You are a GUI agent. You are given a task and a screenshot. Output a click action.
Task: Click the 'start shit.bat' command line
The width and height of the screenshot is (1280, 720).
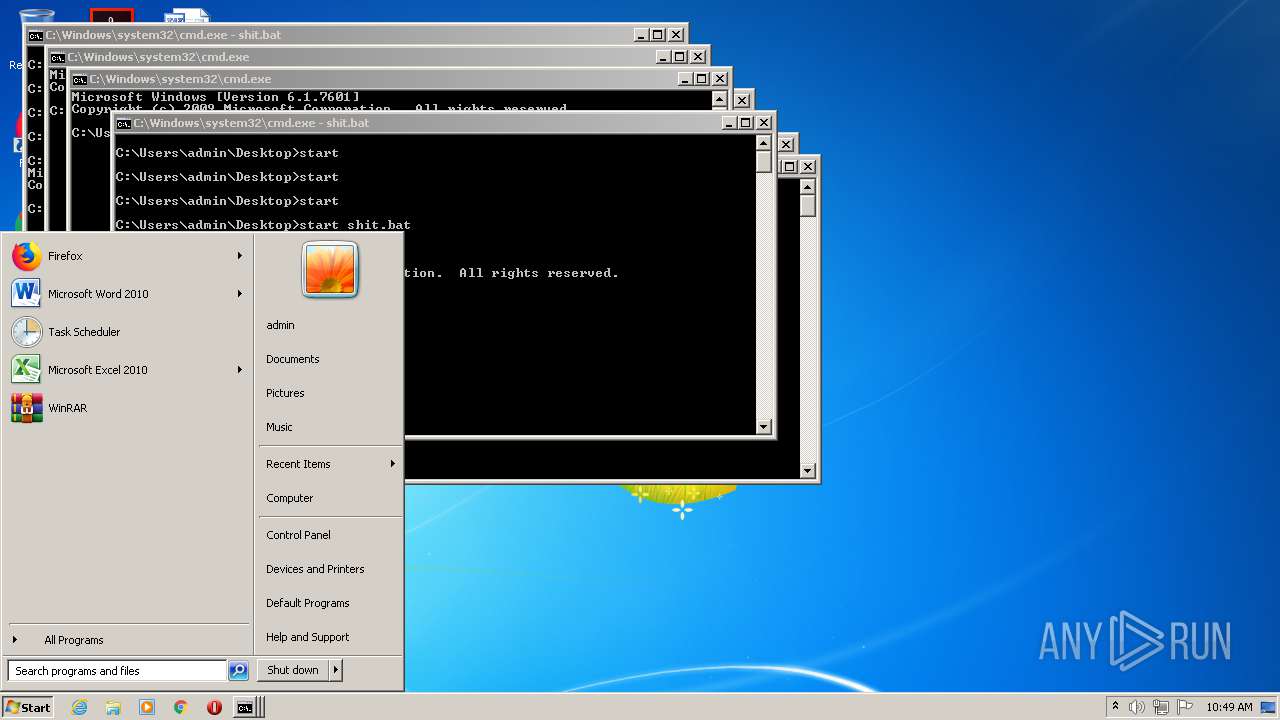263,225
